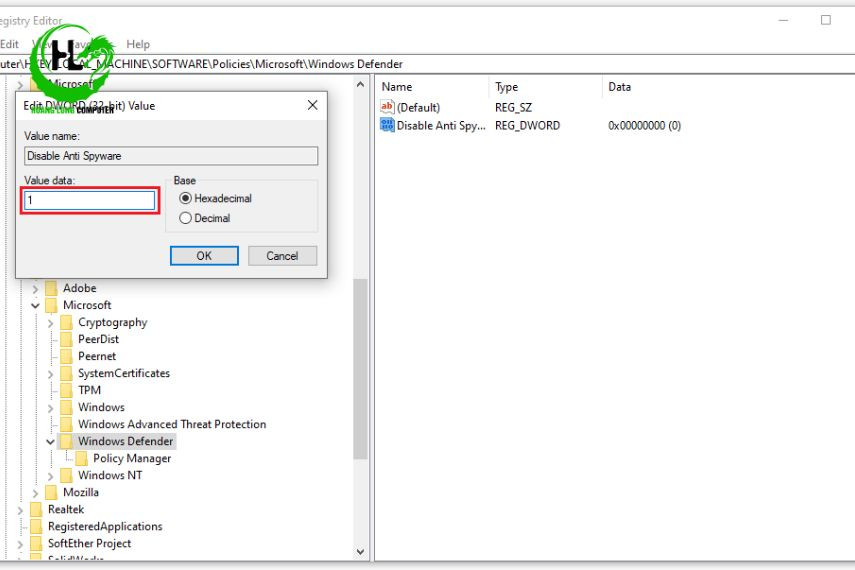This screenshot has height=570, width=855.
Task: Click the Disable Anti Spy DWORD value icon
Action: (387, 125)
